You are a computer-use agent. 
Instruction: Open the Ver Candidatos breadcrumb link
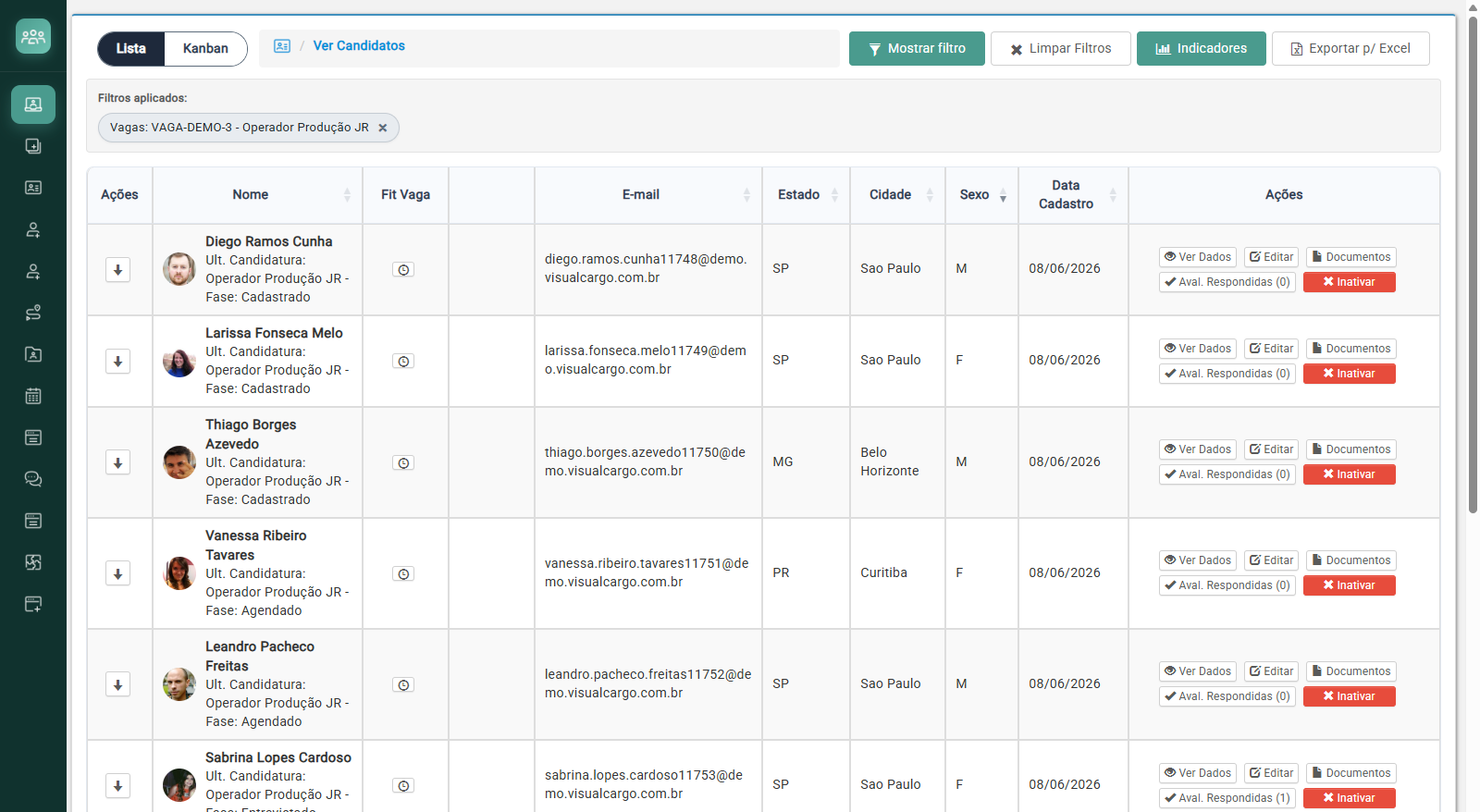(359, 45)
